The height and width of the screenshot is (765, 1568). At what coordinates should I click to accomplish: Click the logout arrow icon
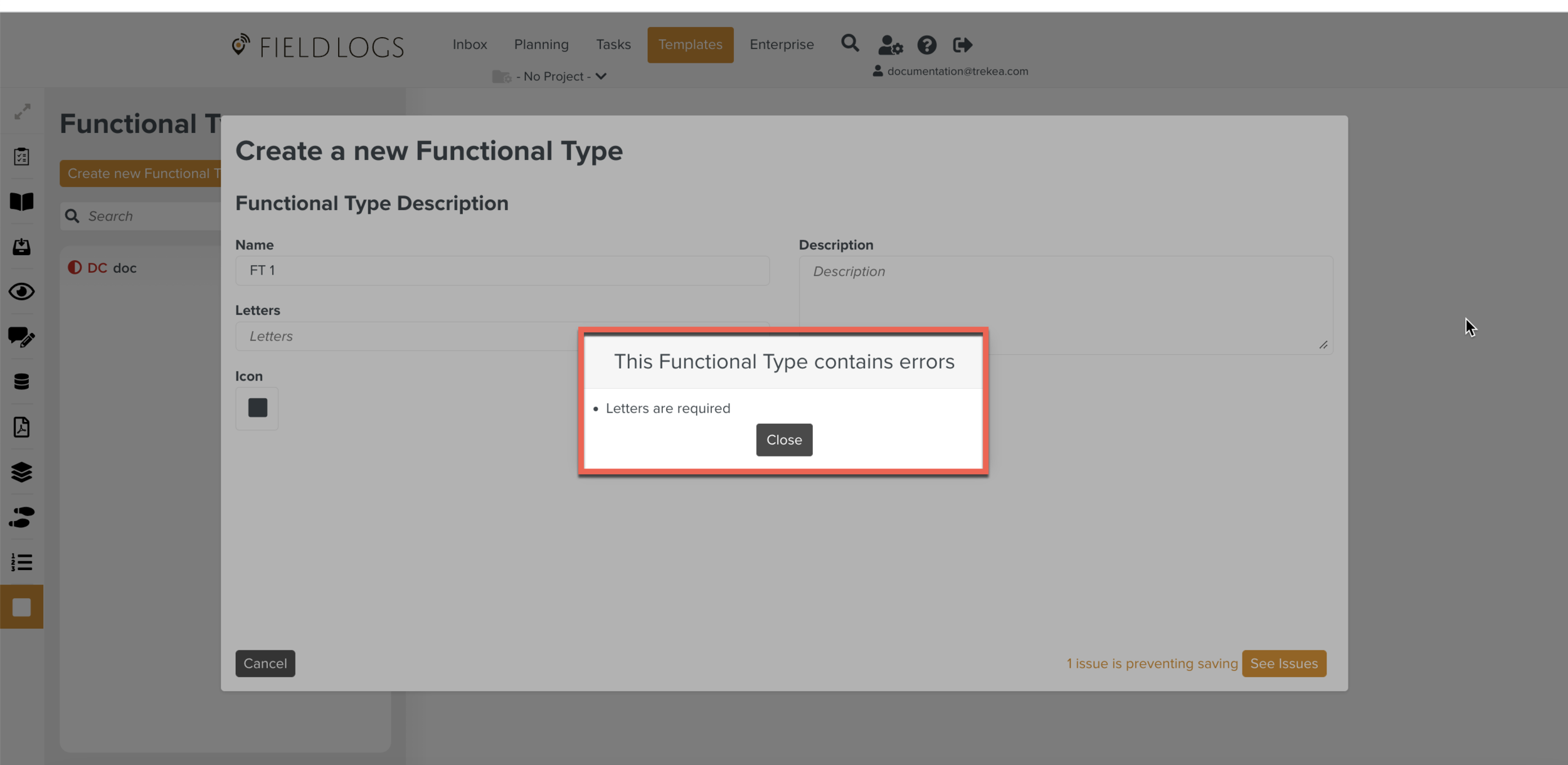coord(962,45)
